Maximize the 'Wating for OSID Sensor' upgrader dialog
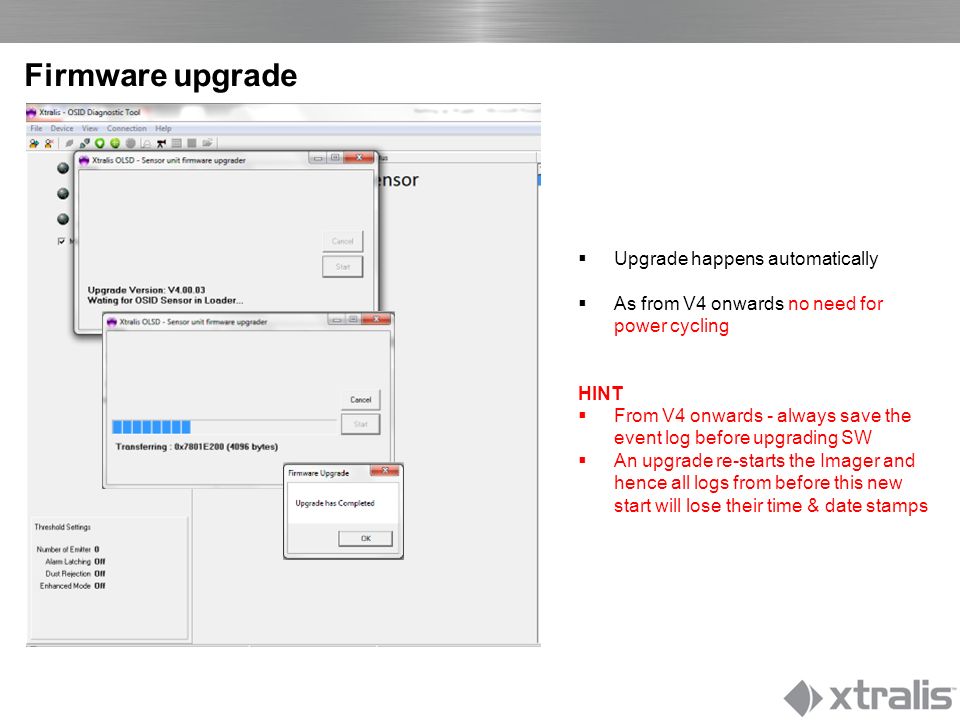This screenshot has width=960, height=720. click(335, 158)
